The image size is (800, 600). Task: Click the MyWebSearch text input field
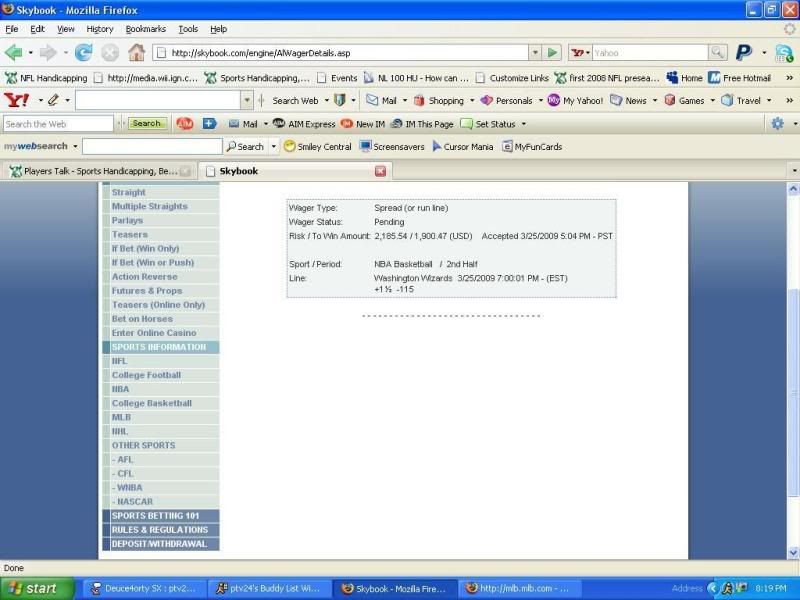click(x=152, y=146)
